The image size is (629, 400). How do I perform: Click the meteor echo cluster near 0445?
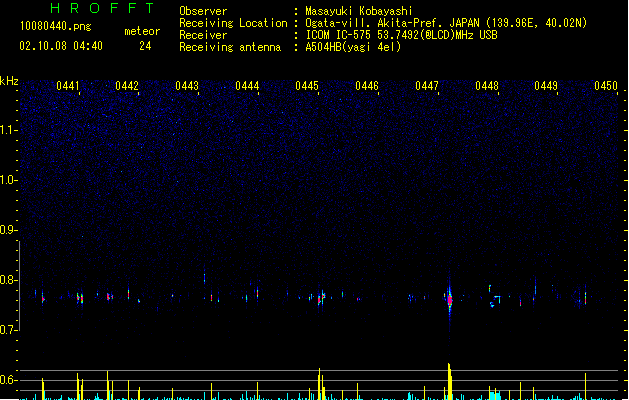(321, 298)
